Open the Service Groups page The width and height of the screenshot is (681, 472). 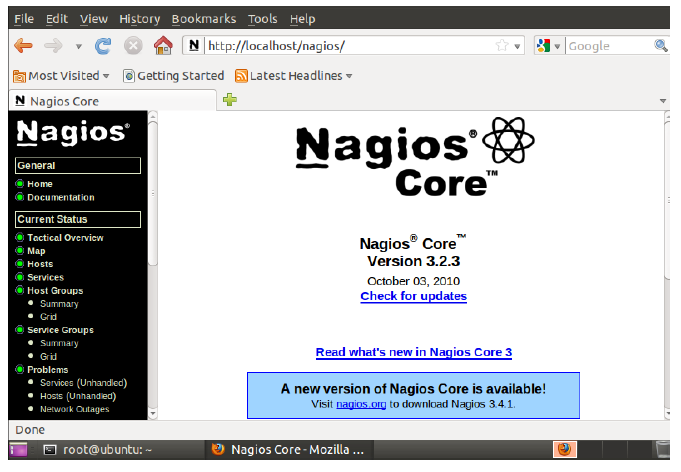(x=60, y=330)
